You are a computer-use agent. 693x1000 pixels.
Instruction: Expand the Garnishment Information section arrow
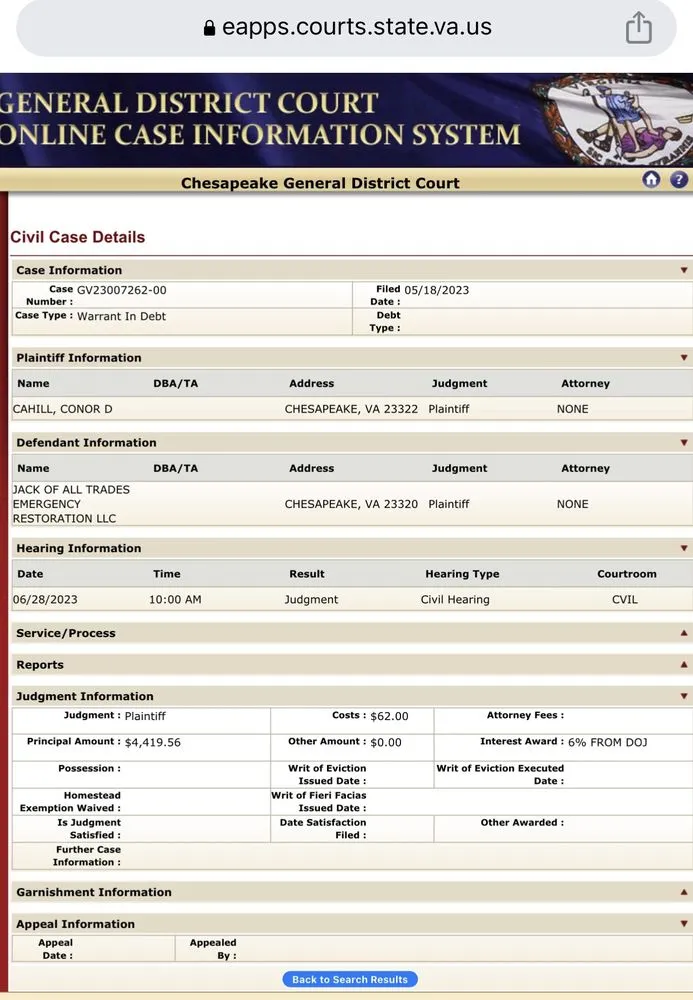[x=684, y=892]
